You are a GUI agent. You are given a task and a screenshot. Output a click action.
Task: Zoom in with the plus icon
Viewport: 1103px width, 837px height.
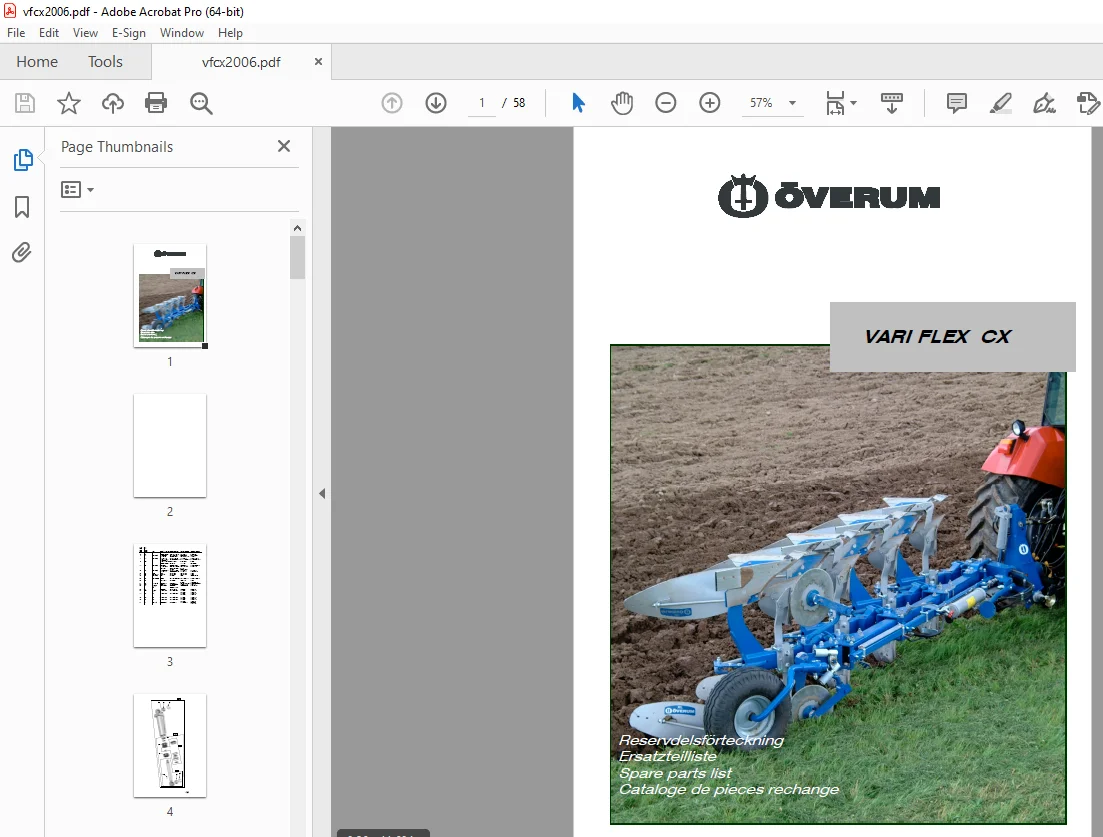click(x=710, y=103)
